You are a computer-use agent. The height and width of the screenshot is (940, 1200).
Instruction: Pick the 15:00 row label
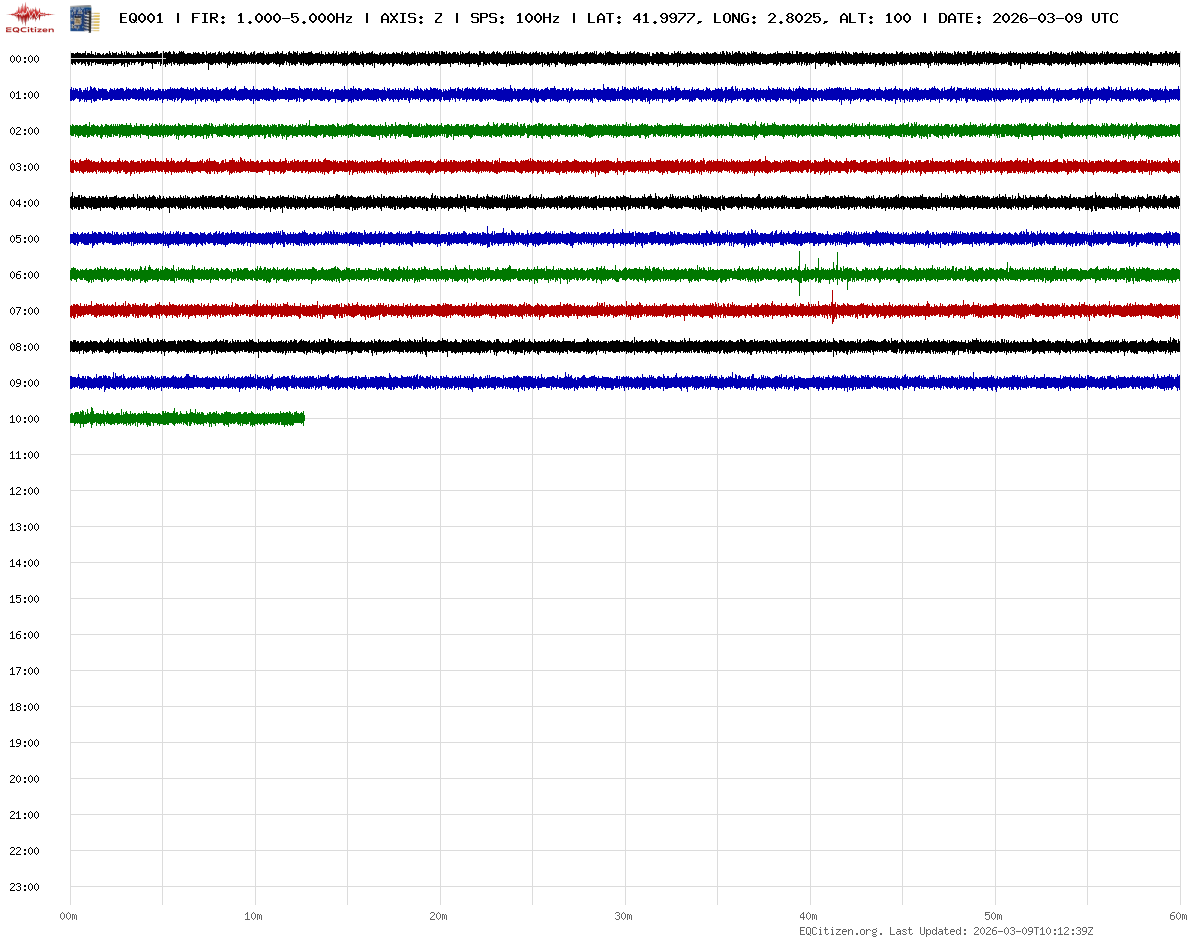(x=24, y=599)
